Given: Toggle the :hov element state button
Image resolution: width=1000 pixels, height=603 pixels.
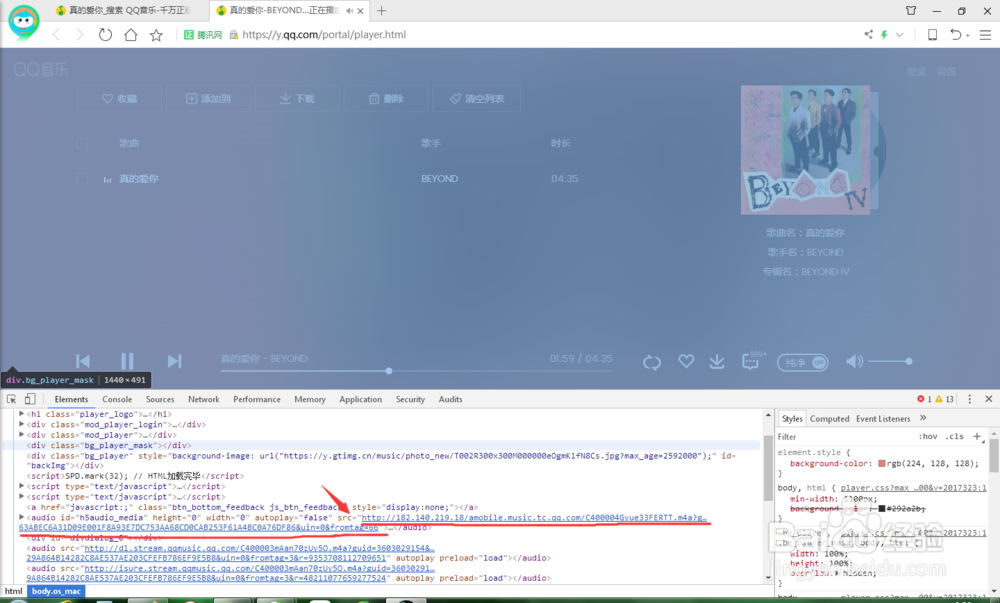Looking at the screenshot, I should pyautogui.click(x=928, y=437).
